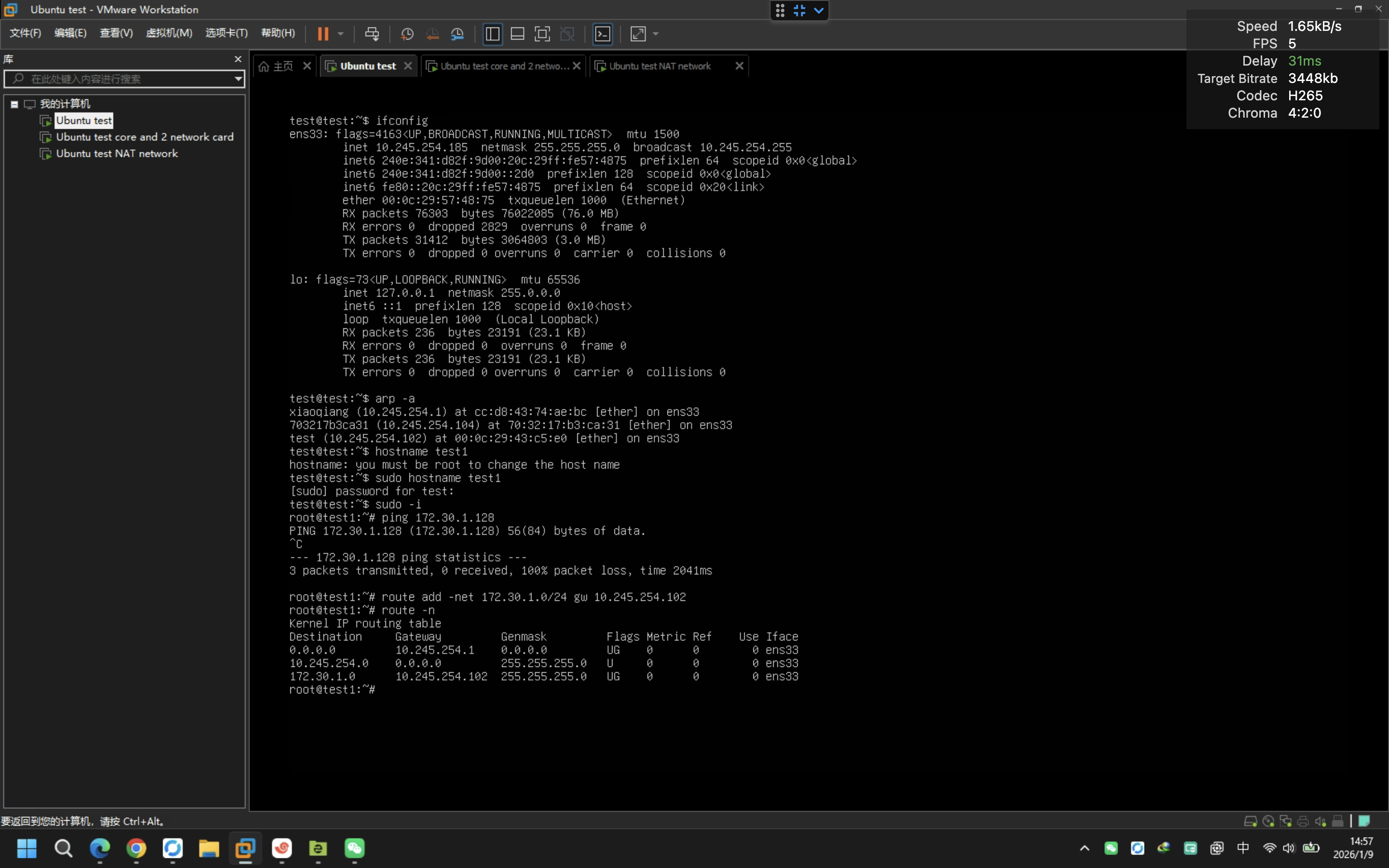Toggle the library sidebar visibility
Image resolution: width=1389 pixels, height=868 pixels.
pyautogui.click(x=492, y=34)
